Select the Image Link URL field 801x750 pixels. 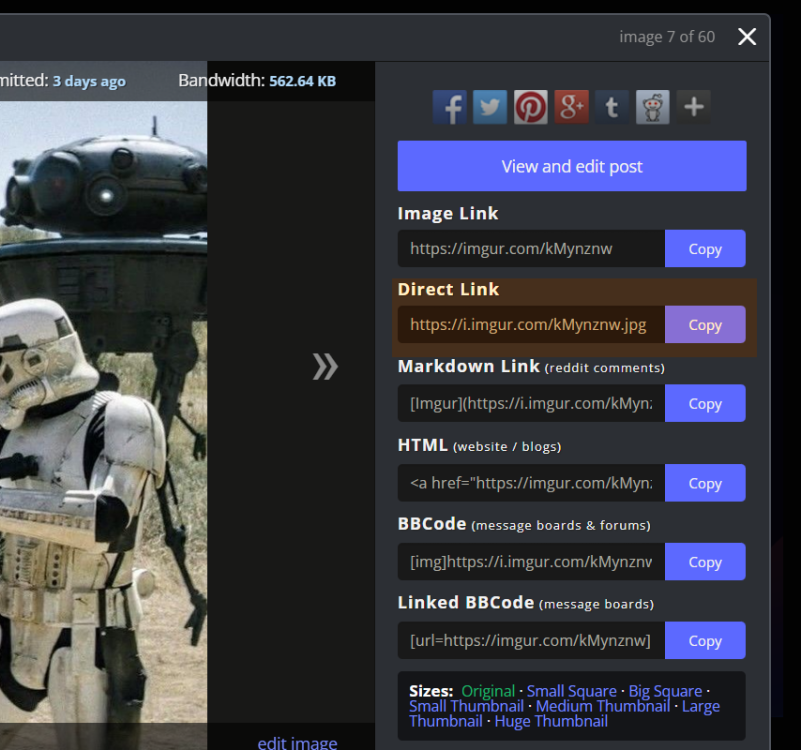531,249
